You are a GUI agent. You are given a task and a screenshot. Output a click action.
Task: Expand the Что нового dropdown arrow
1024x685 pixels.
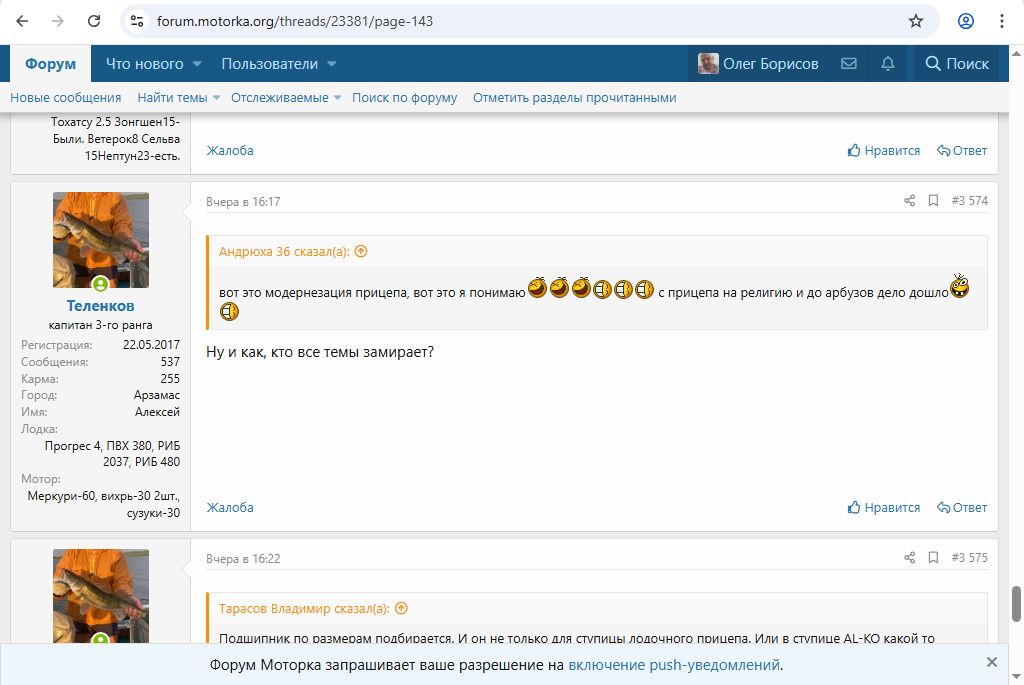click(197, 64)
